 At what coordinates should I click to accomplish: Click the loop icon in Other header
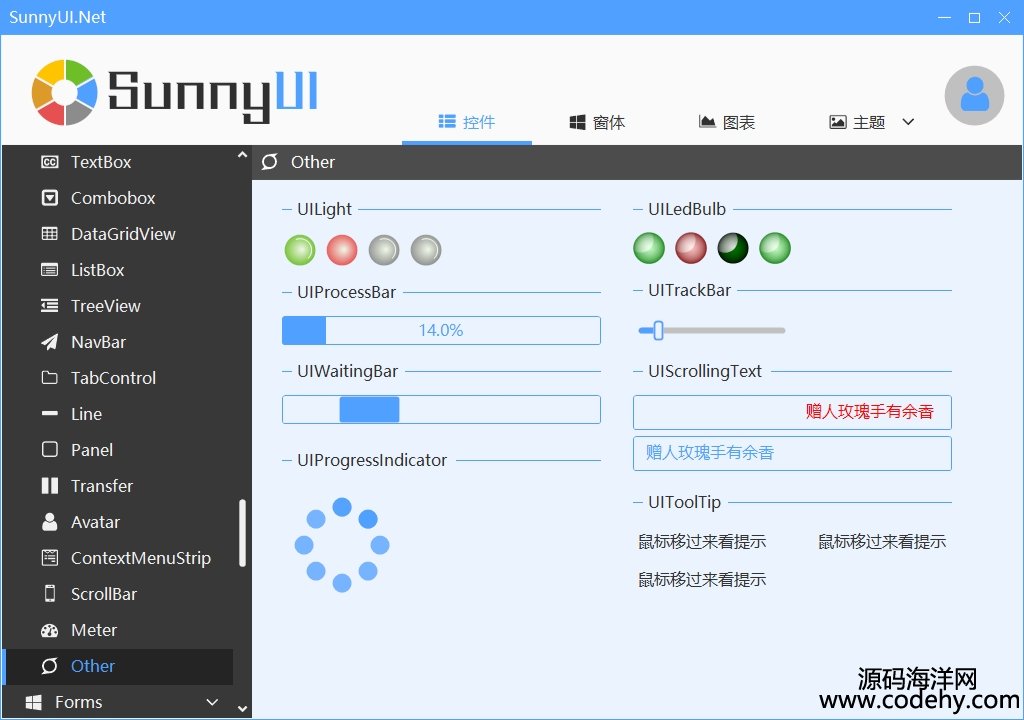[x=270, y=161]
